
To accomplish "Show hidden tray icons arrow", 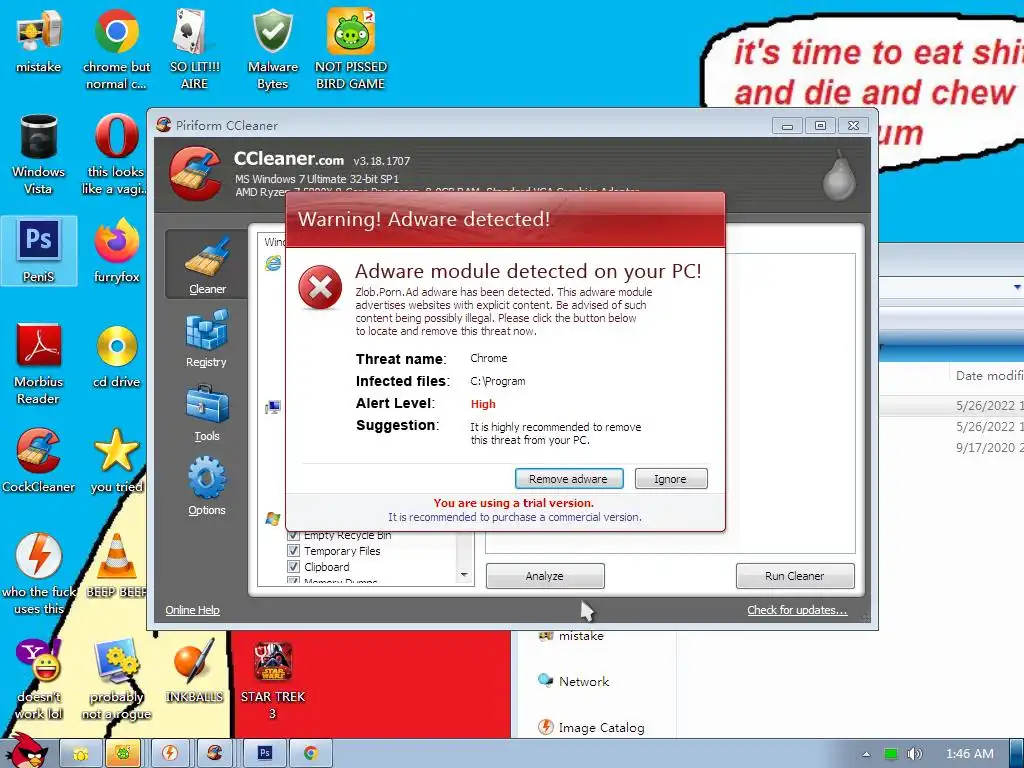I will (867, 754).
